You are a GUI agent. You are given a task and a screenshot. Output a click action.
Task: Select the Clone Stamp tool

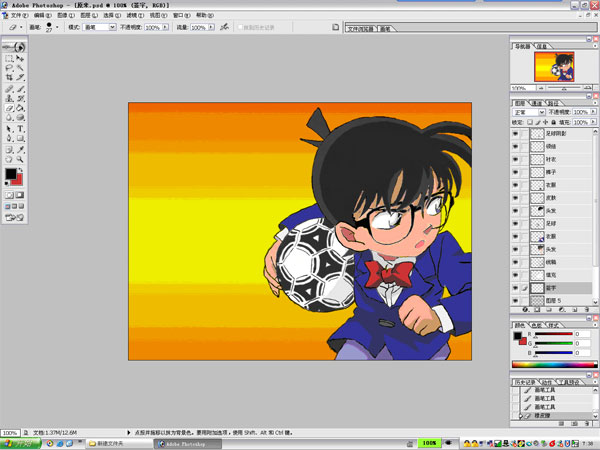pos(9,98)
